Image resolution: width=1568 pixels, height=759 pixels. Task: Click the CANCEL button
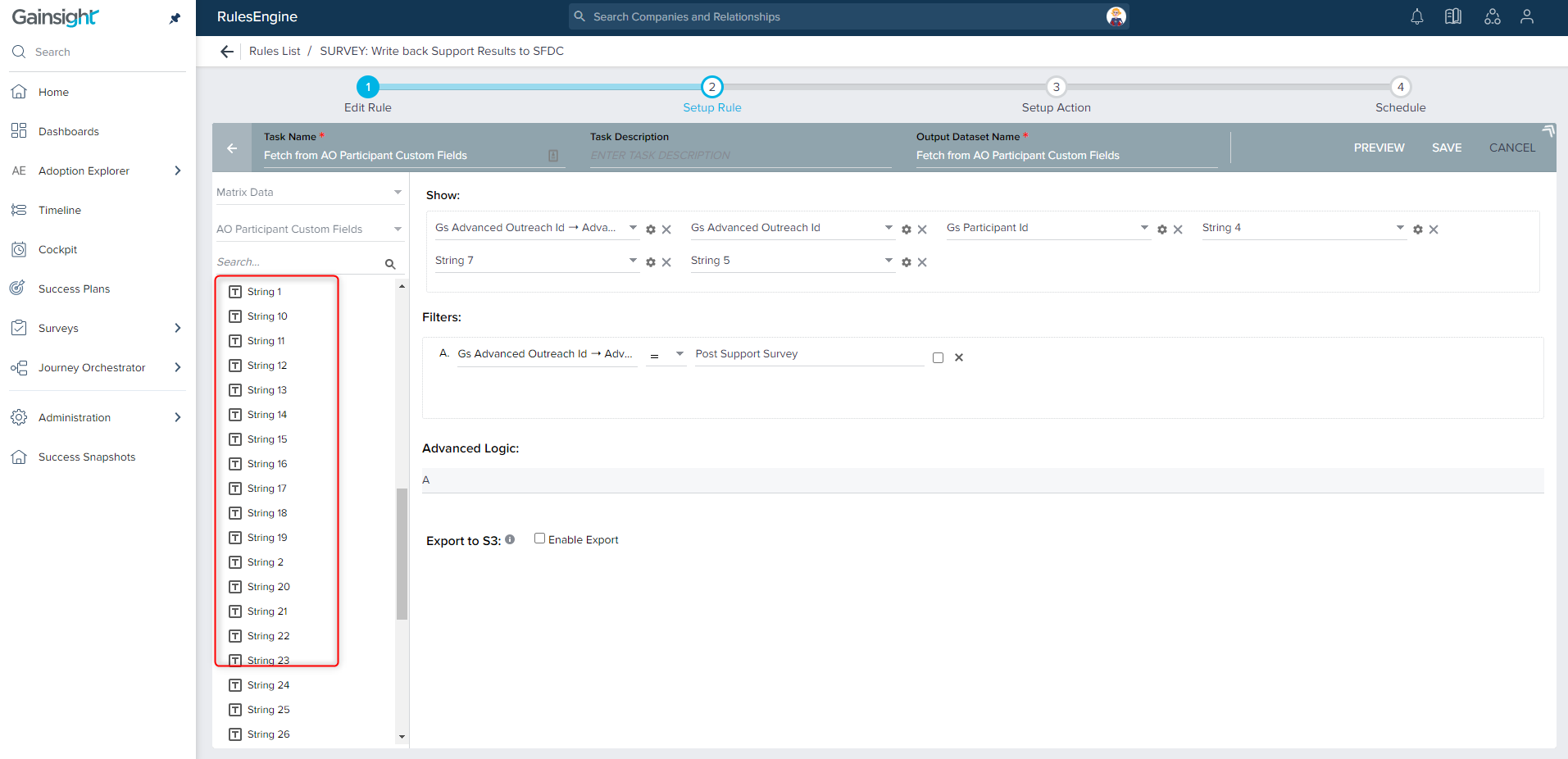1512,148
